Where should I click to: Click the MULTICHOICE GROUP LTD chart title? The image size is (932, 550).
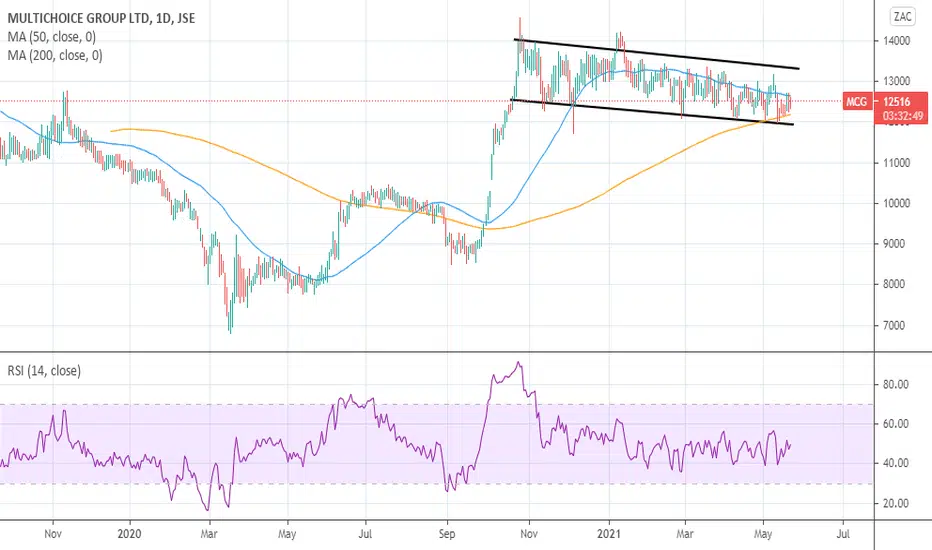101,18
